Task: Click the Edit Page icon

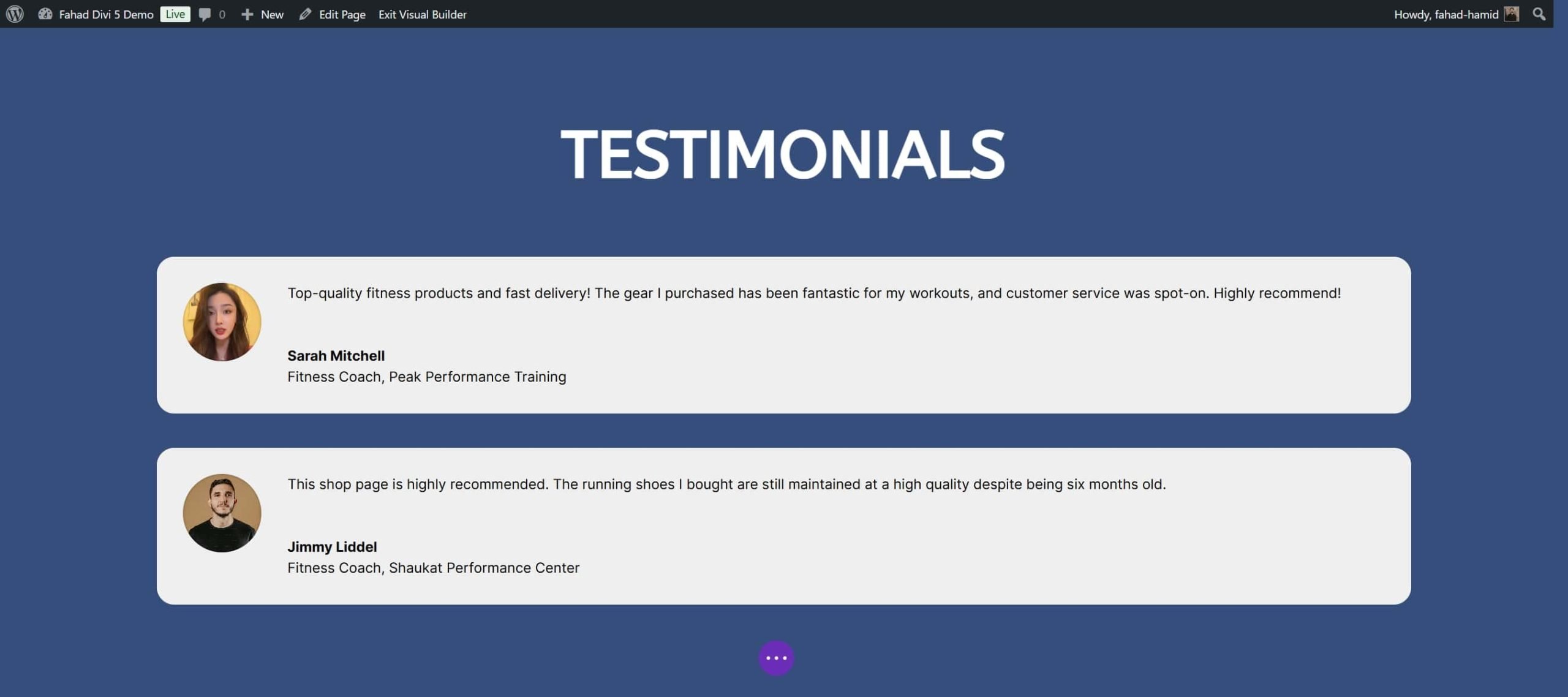Action: pos(304,13)
